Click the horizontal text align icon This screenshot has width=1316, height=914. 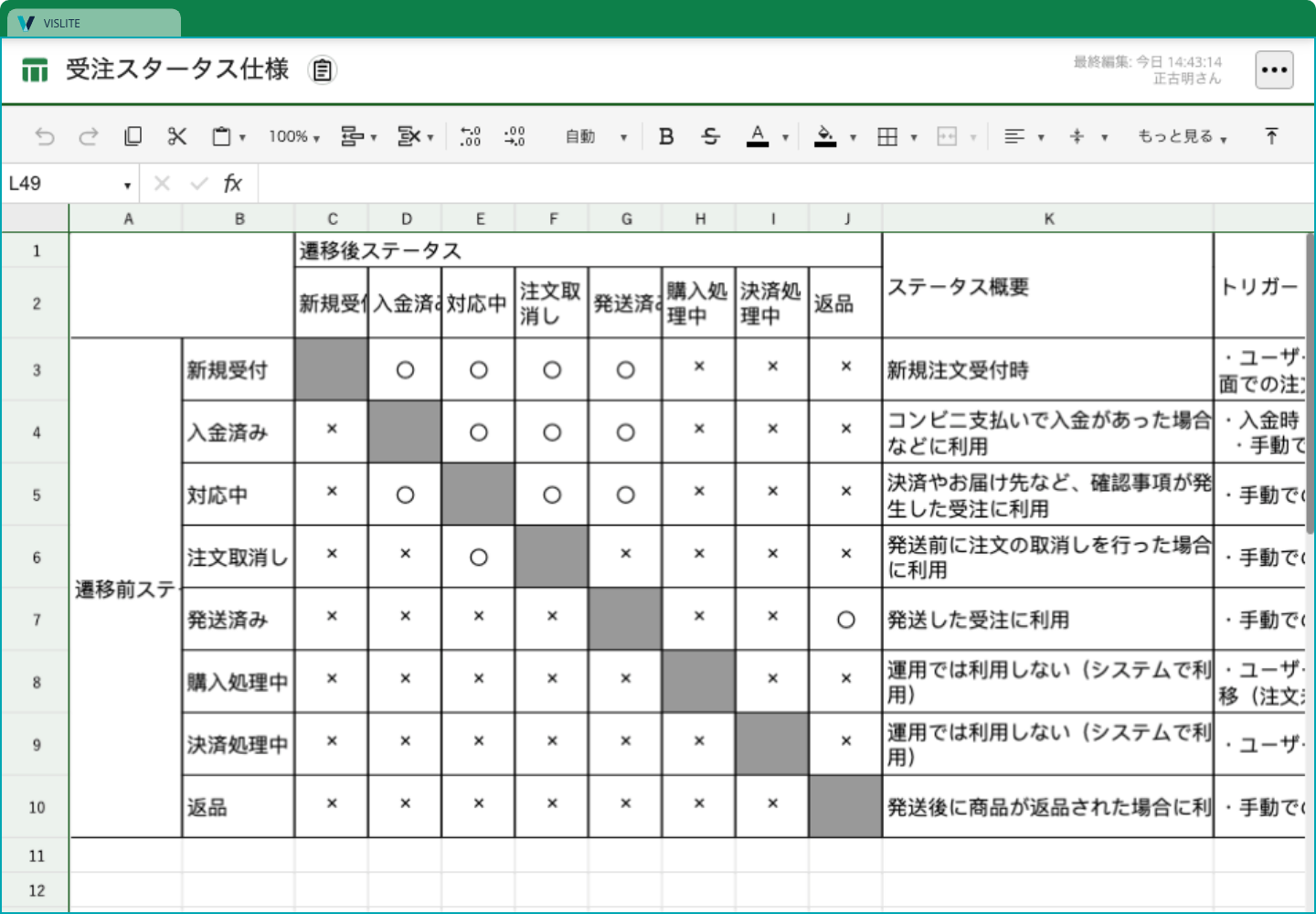click(x=1014, y=137)
